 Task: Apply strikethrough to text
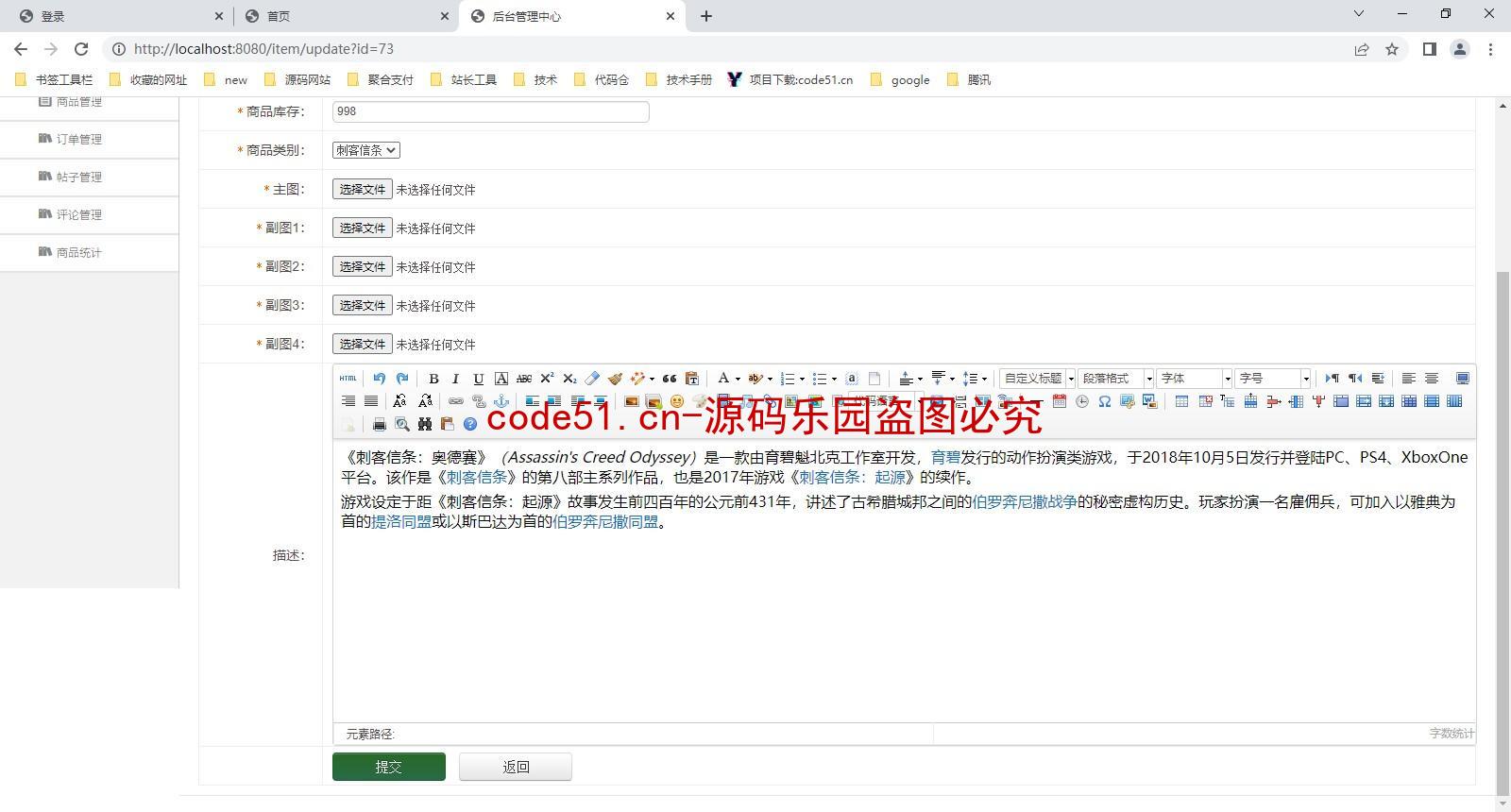pos(524,379)
